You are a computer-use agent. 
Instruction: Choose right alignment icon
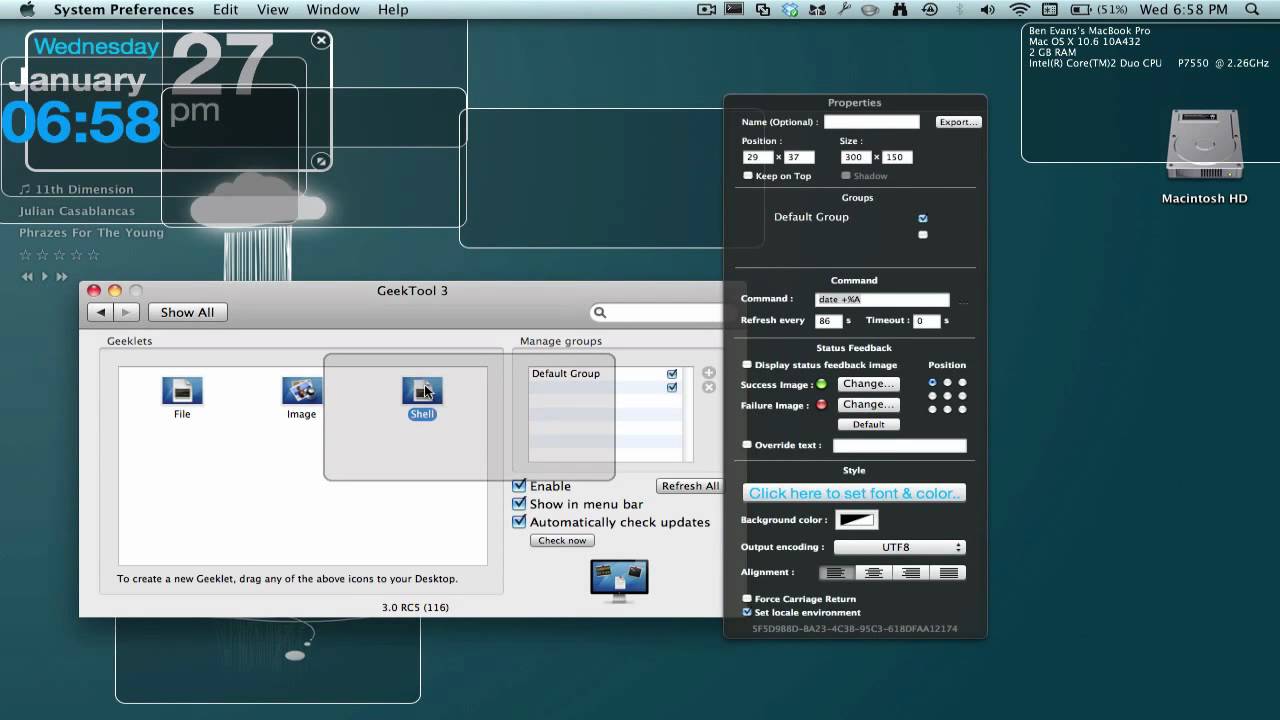click(911, 573)
